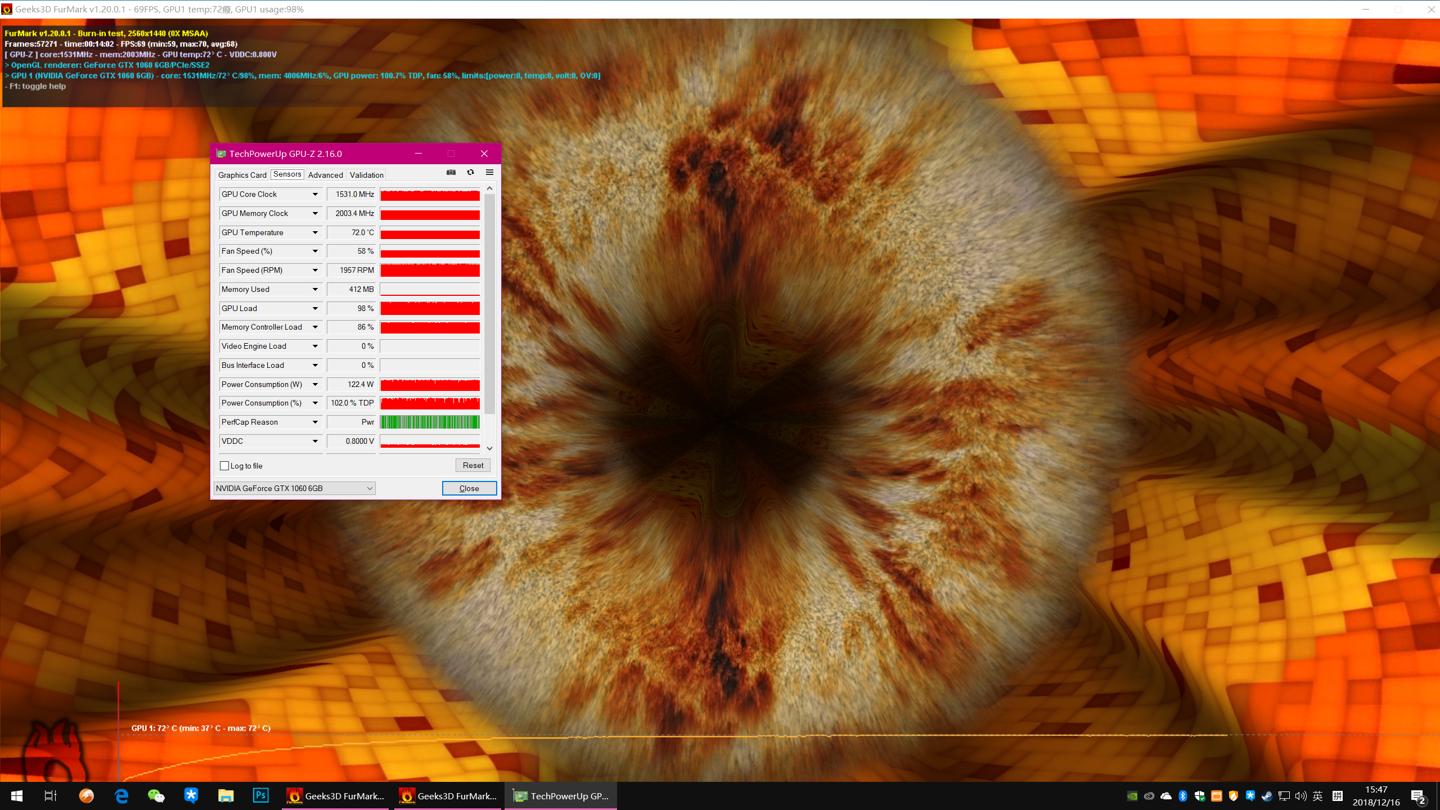This screenshot has width=1440, height=810.
Task: Open the GPU-Z hamburger menu icon
Action: click(489, 173)
